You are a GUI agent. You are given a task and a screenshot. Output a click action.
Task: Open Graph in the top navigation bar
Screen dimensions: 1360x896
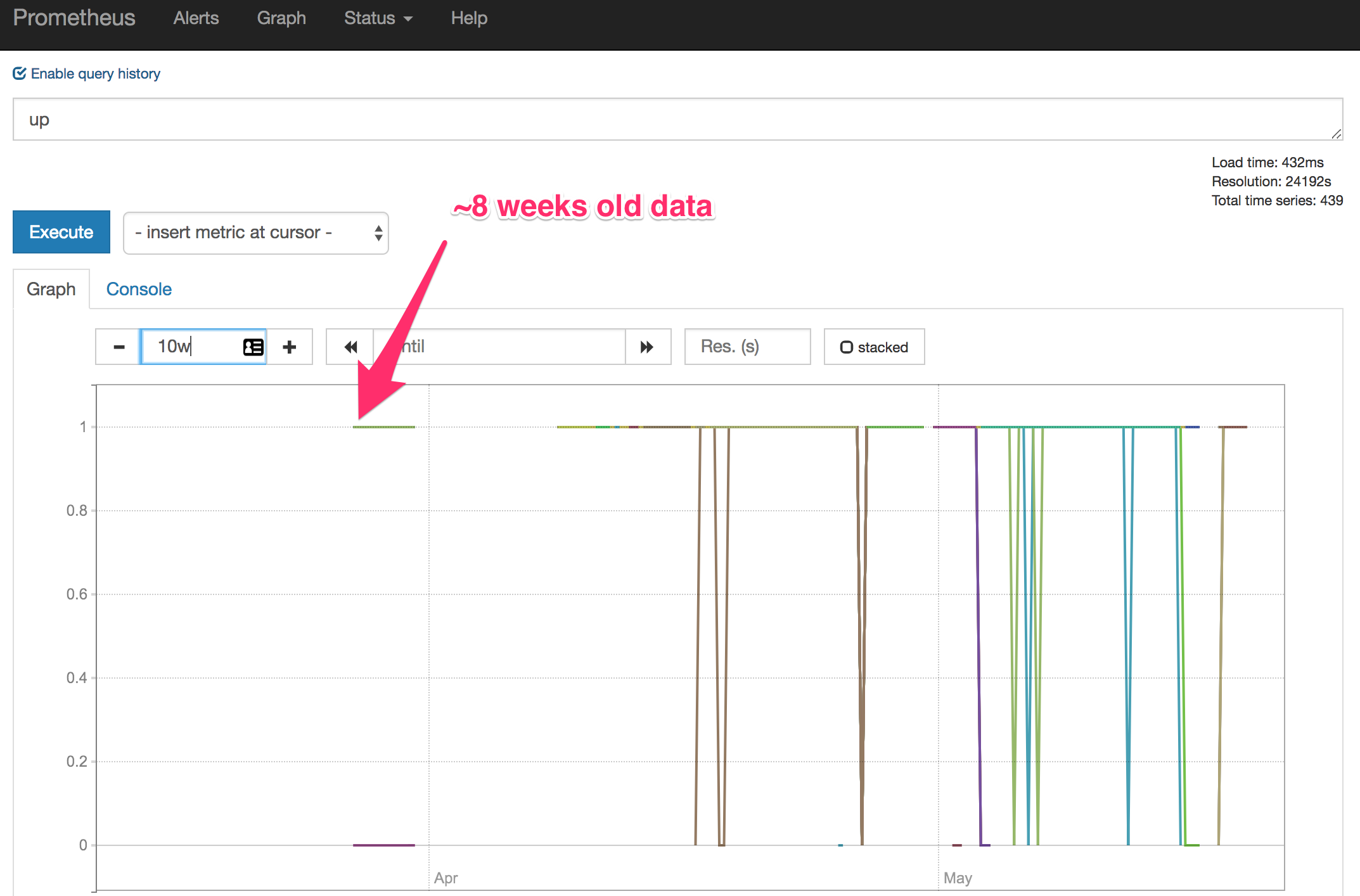pos(281,18)
